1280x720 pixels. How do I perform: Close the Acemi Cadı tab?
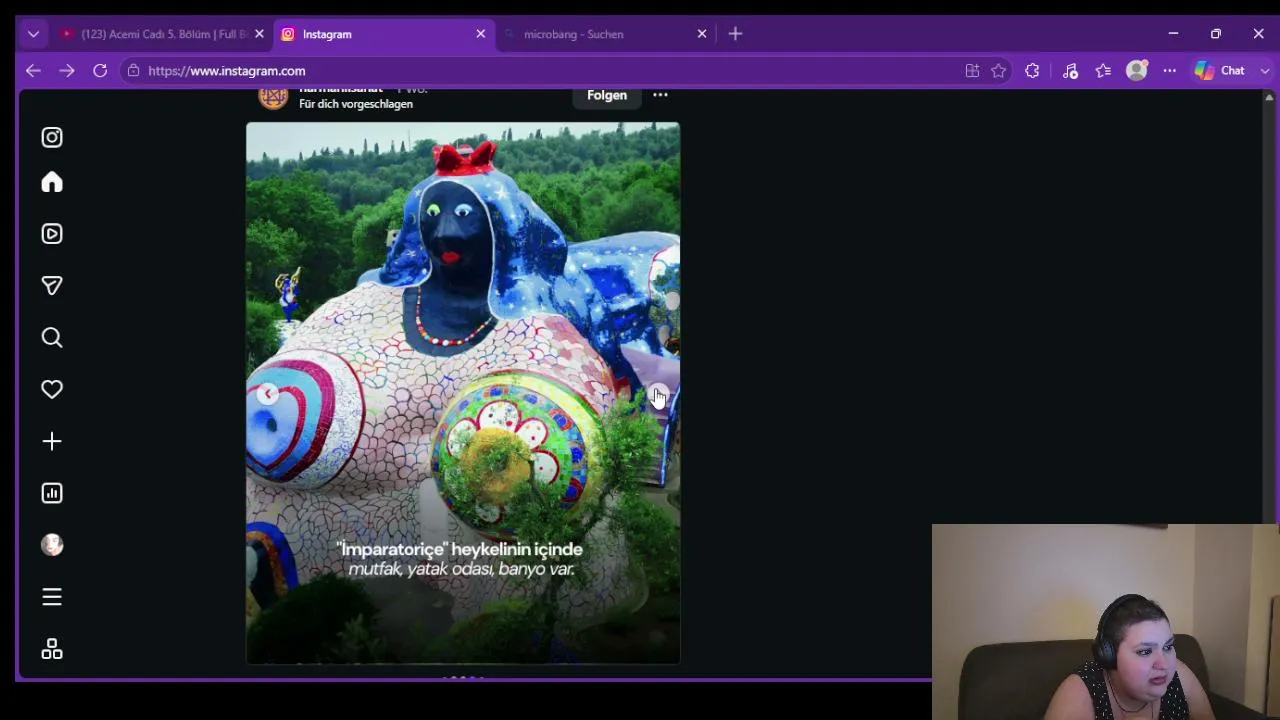[x=259, y=34]
